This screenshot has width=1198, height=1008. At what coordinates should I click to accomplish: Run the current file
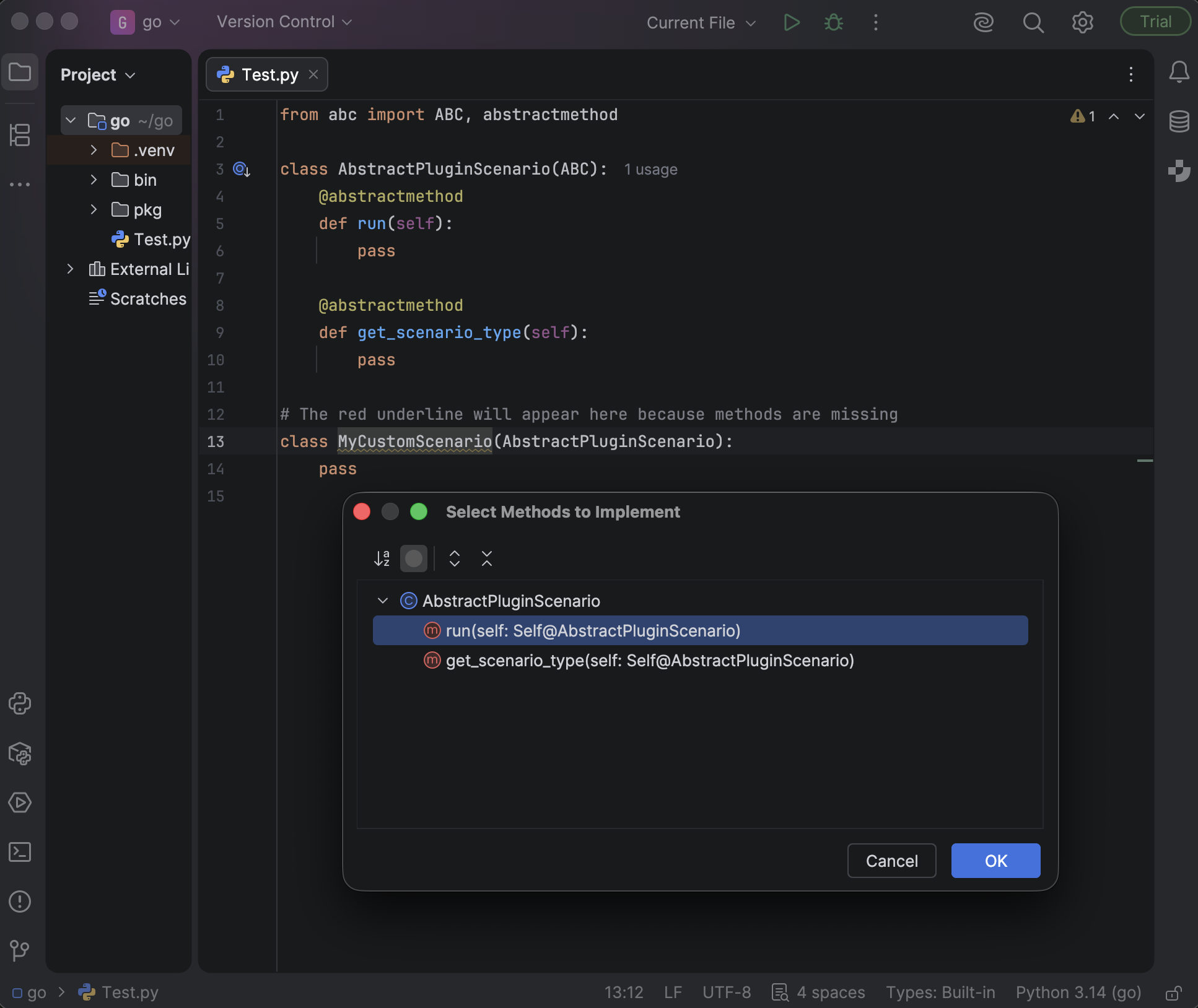click(791, 23)
